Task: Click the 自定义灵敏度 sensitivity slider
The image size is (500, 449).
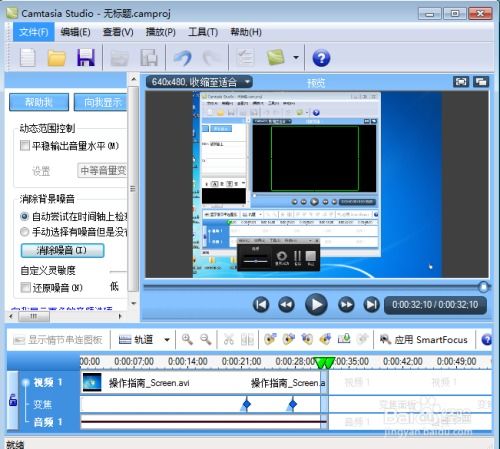Action: 118,272
